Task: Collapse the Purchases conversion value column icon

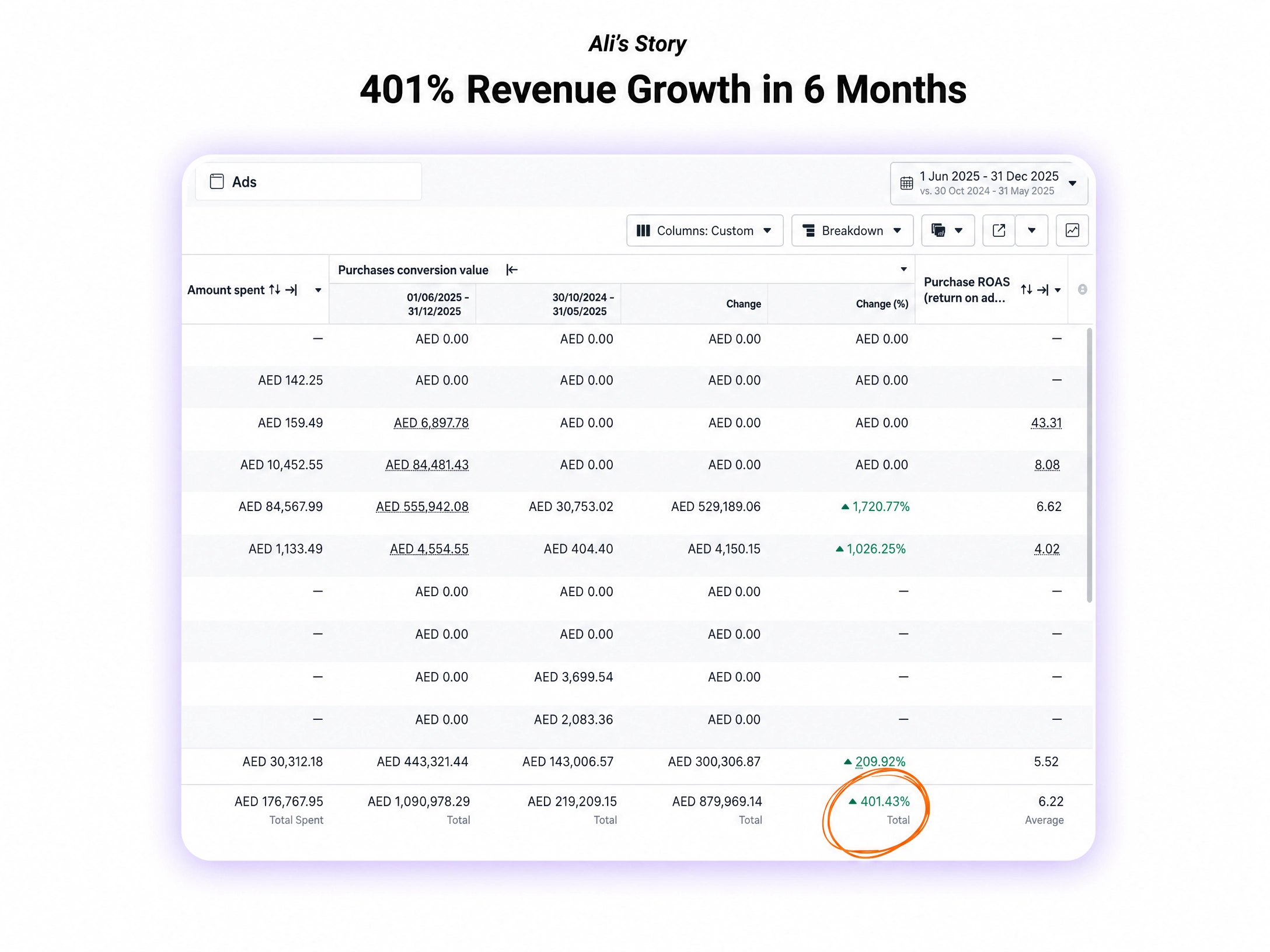Action: [512, 269]
